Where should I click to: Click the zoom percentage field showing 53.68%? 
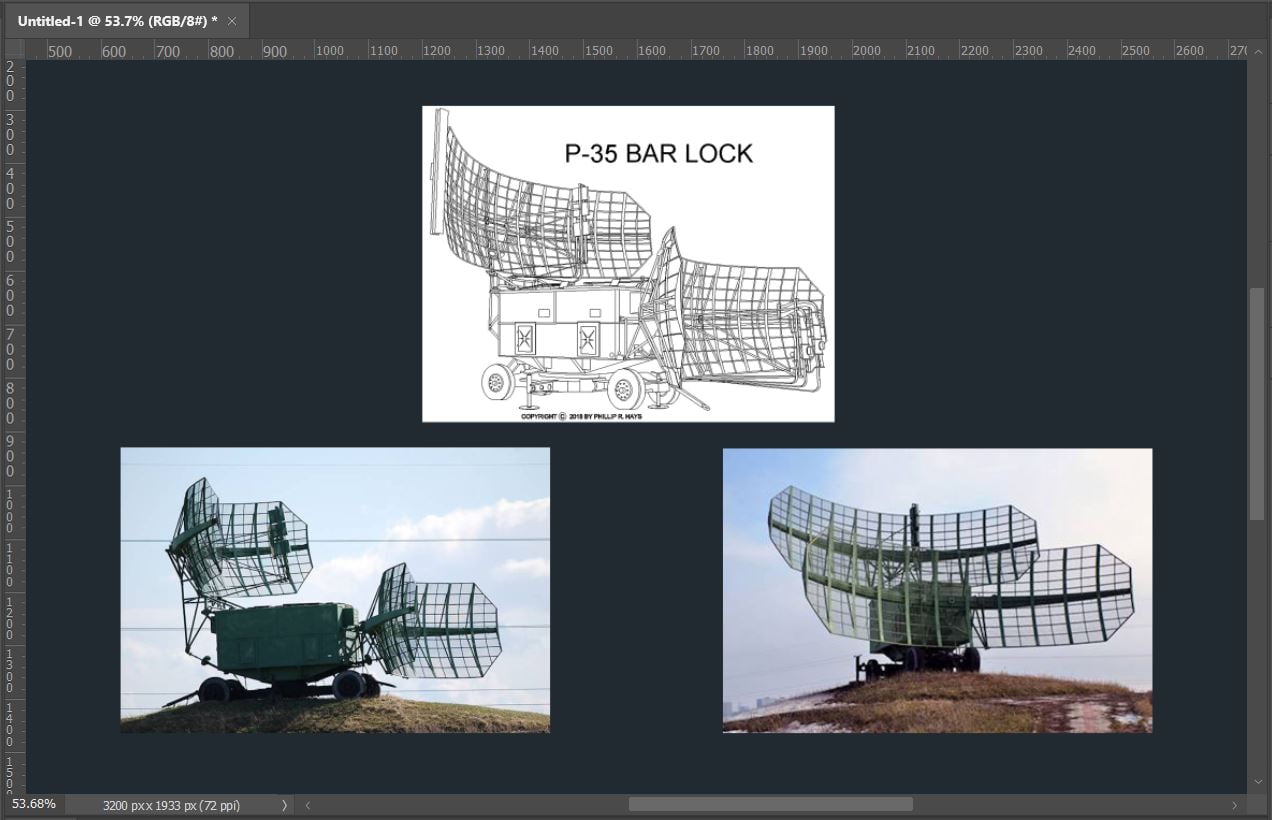[34, 804]
